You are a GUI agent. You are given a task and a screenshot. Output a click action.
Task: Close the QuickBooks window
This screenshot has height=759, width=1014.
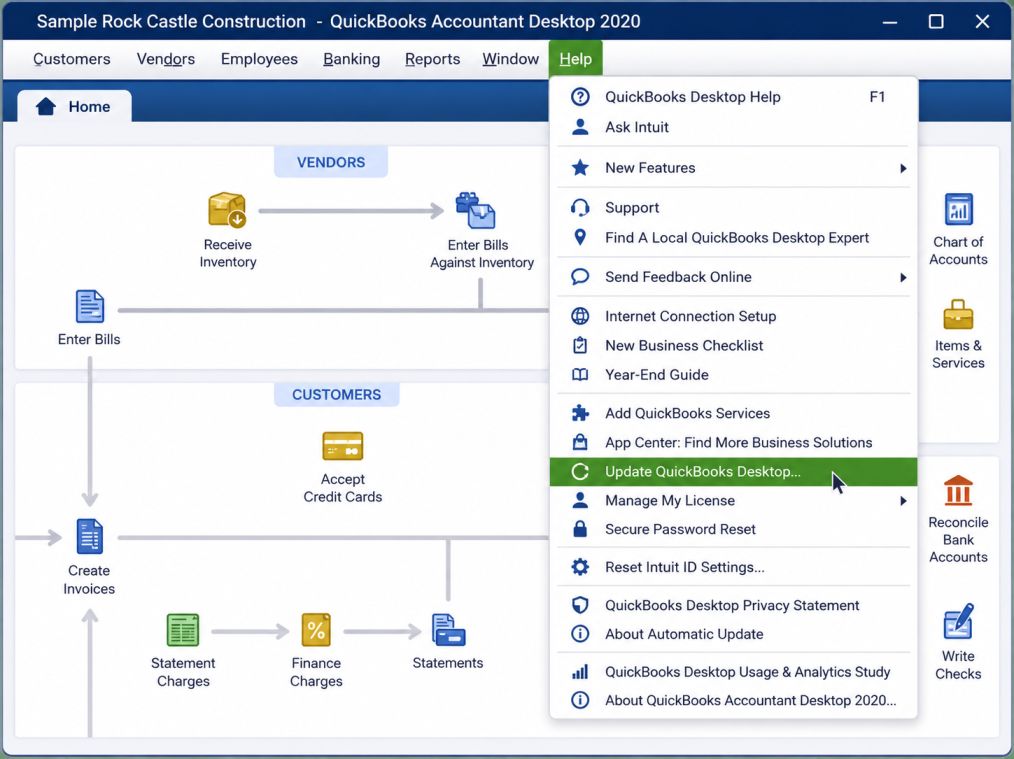(x=982, y=21)
